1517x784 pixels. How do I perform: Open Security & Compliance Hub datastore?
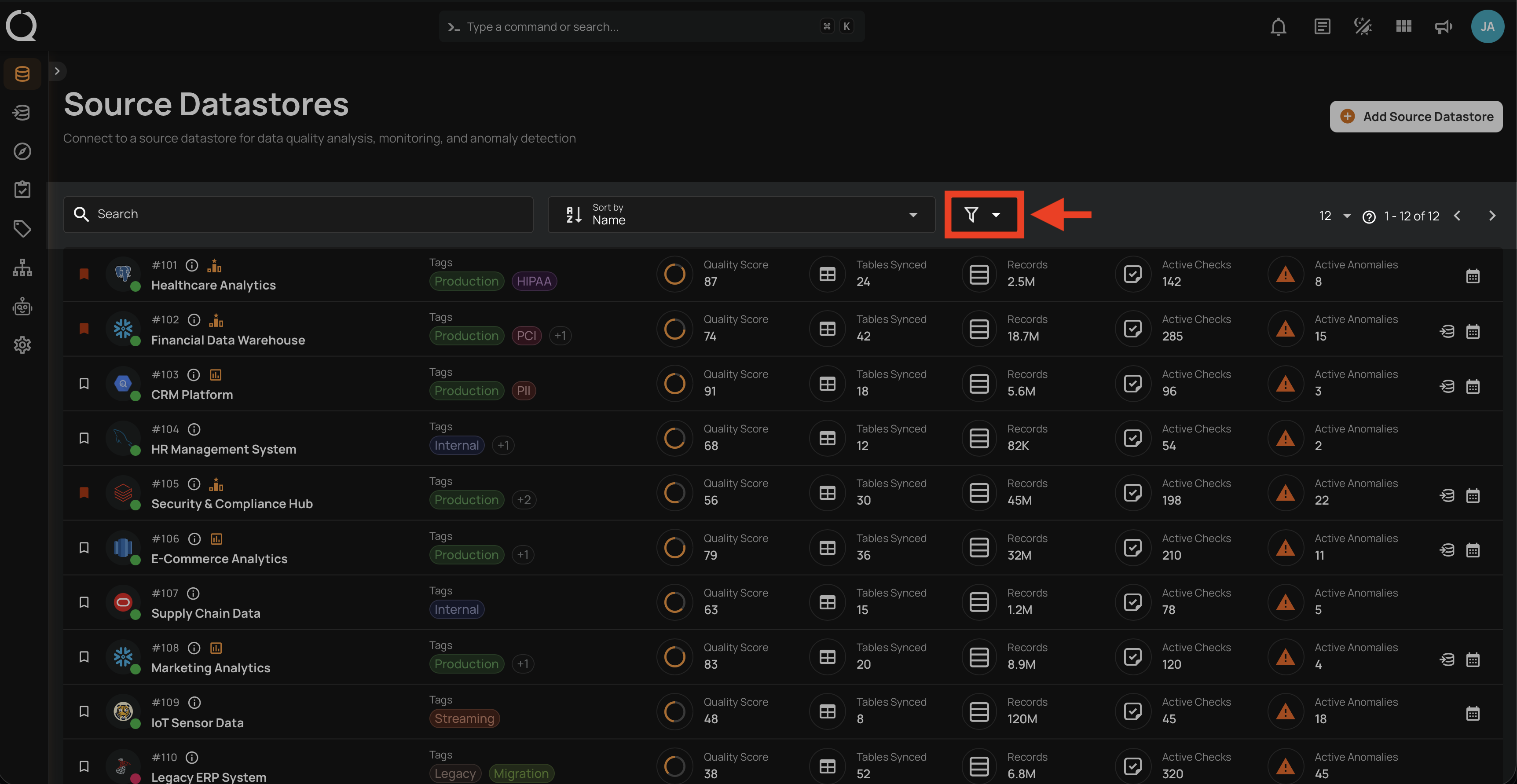pos(231,504)
